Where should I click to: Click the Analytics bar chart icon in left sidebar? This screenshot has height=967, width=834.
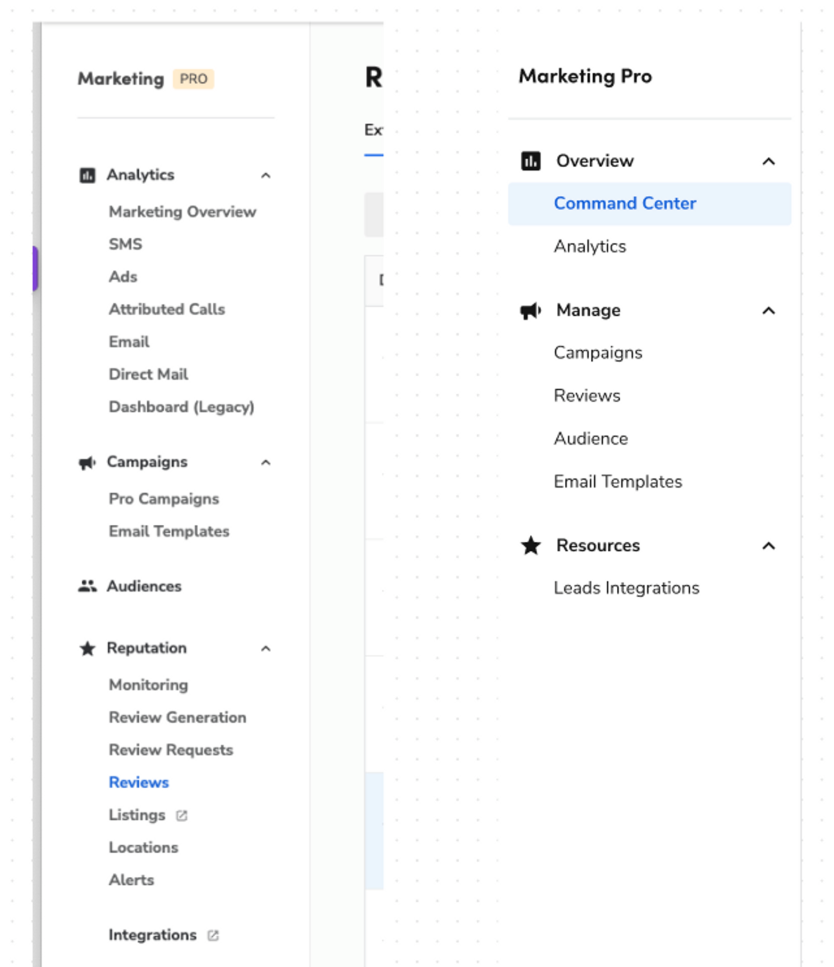(x=87, y=175)
